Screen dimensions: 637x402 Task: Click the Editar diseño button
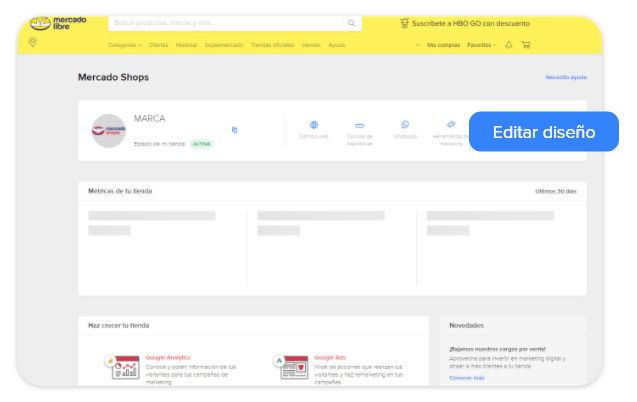click(x=544, y=132)
